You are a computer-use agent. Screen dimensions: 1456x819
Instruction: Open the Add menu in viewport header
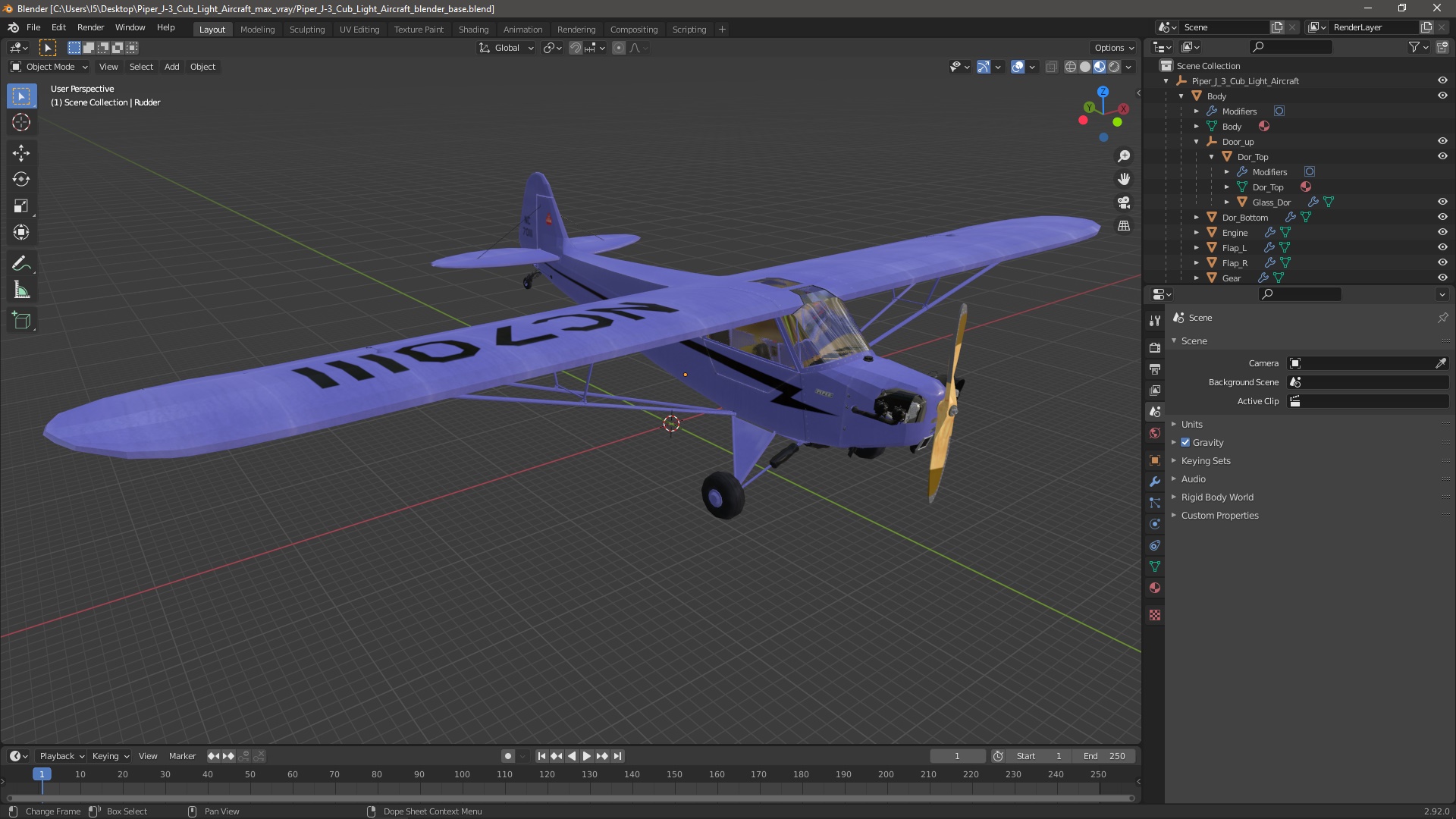[x=172, y=67]
